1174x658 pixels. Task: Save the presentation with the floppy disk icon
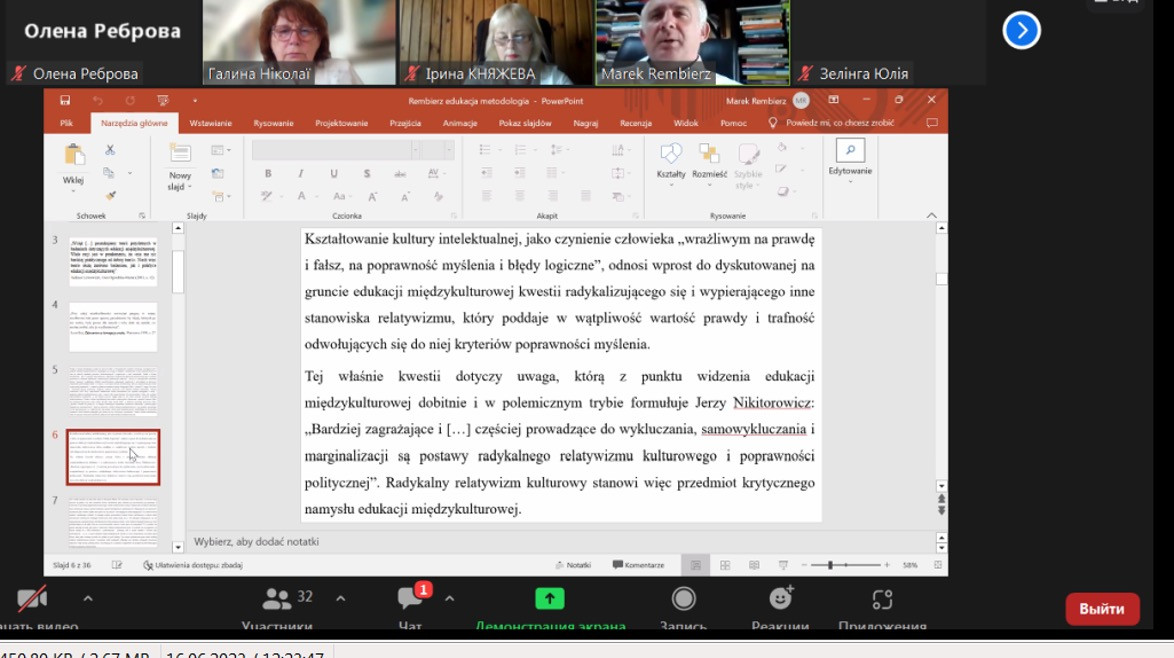coord(65,100)
